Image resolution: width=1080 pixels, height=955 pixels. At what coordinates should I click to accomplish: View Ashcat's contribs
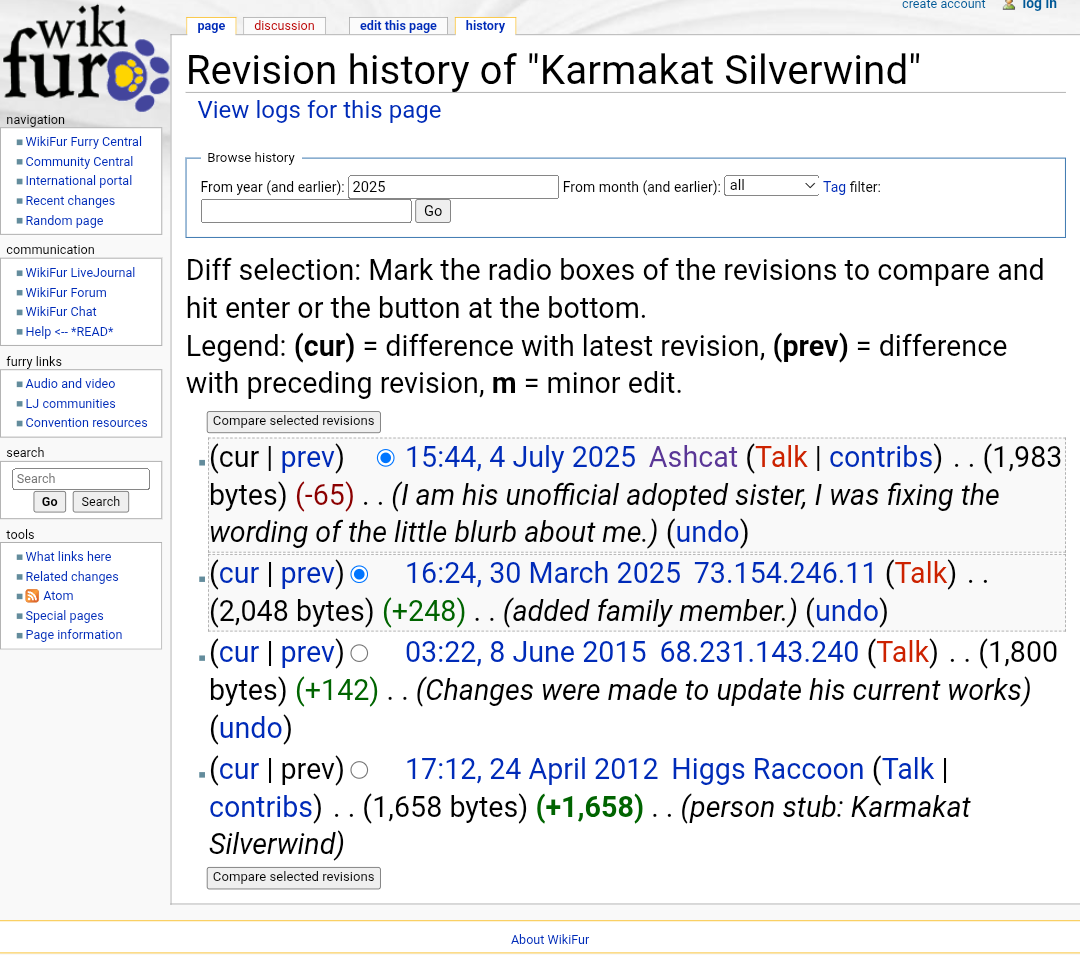pos(881,458)
